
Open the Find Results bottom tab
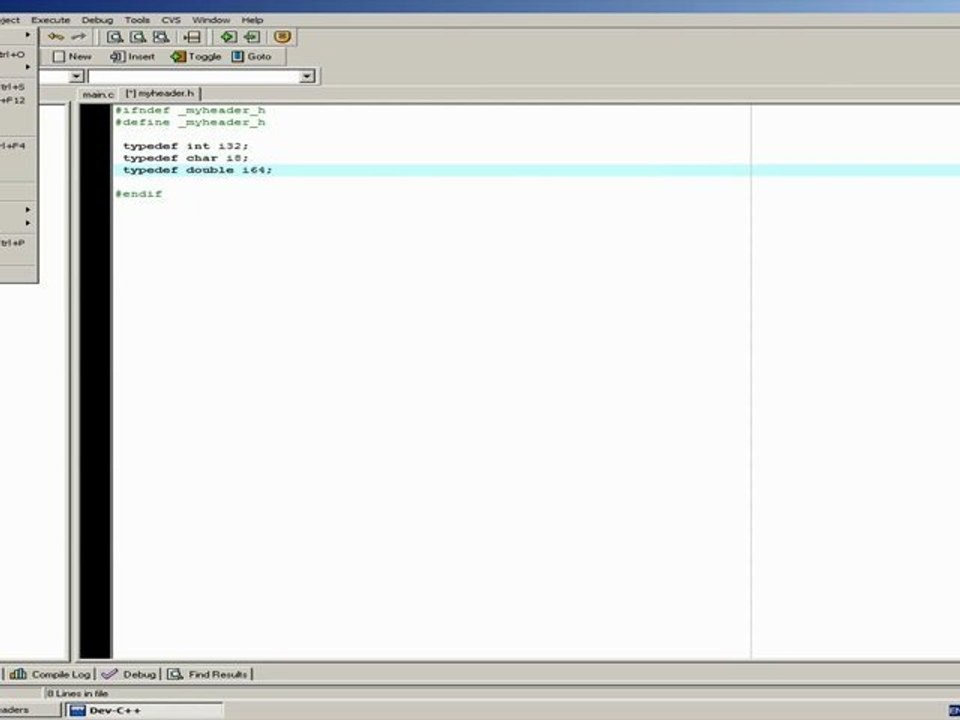(208, 674)
